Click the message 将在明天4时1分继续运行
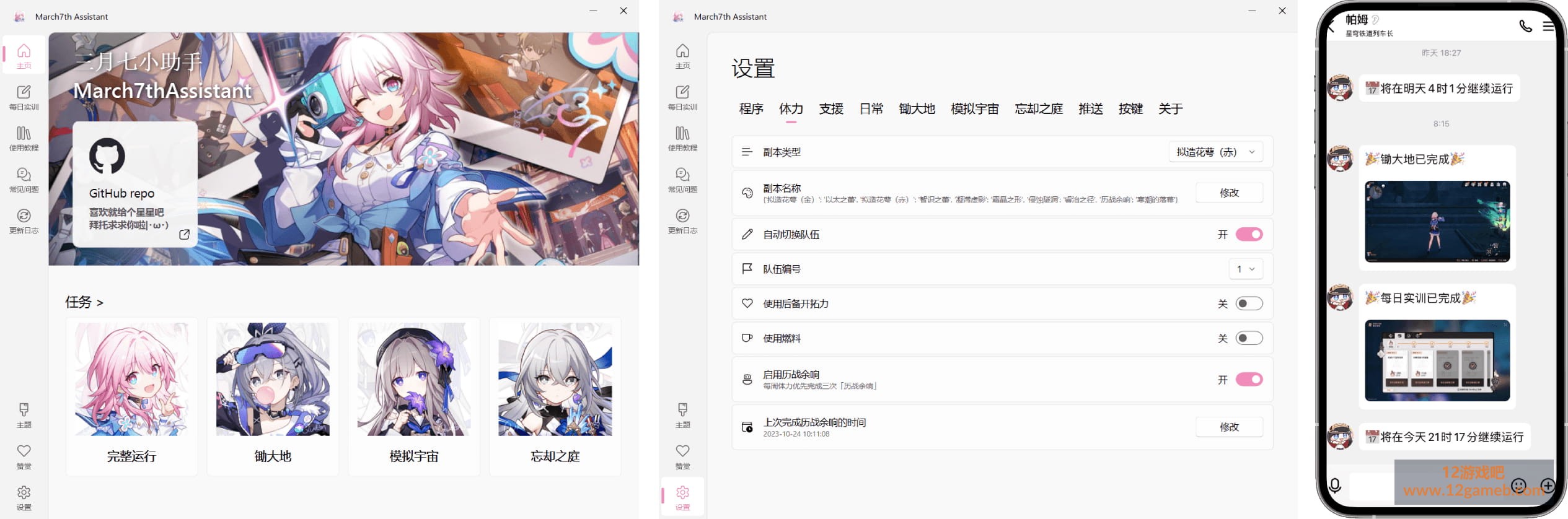This screenshot has height=519, width=1568. pos(1439,88)
